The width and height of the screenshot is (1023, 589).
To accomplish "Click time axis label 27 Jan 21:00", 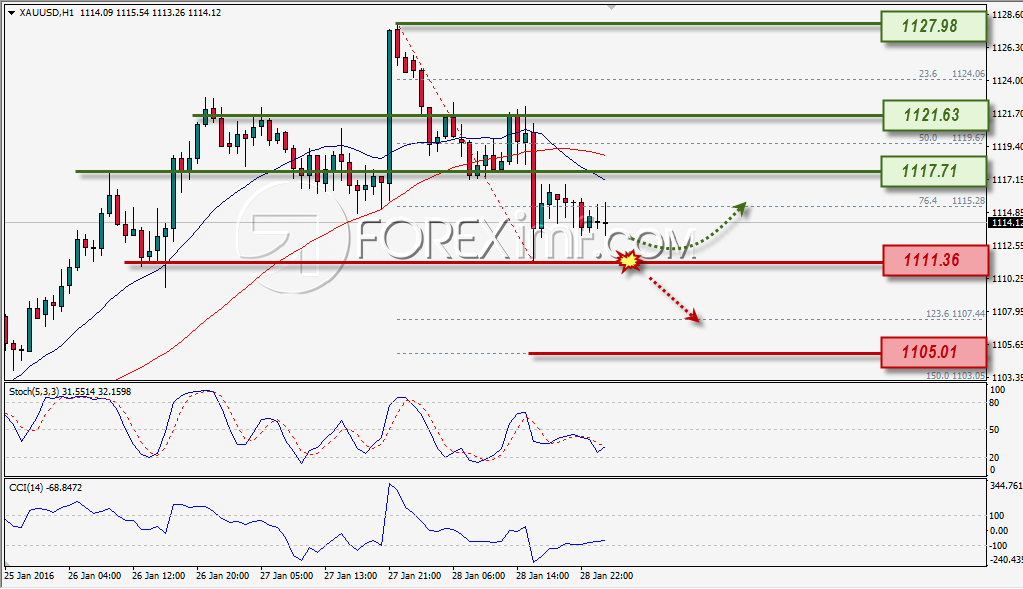I will tap(414, 576).
